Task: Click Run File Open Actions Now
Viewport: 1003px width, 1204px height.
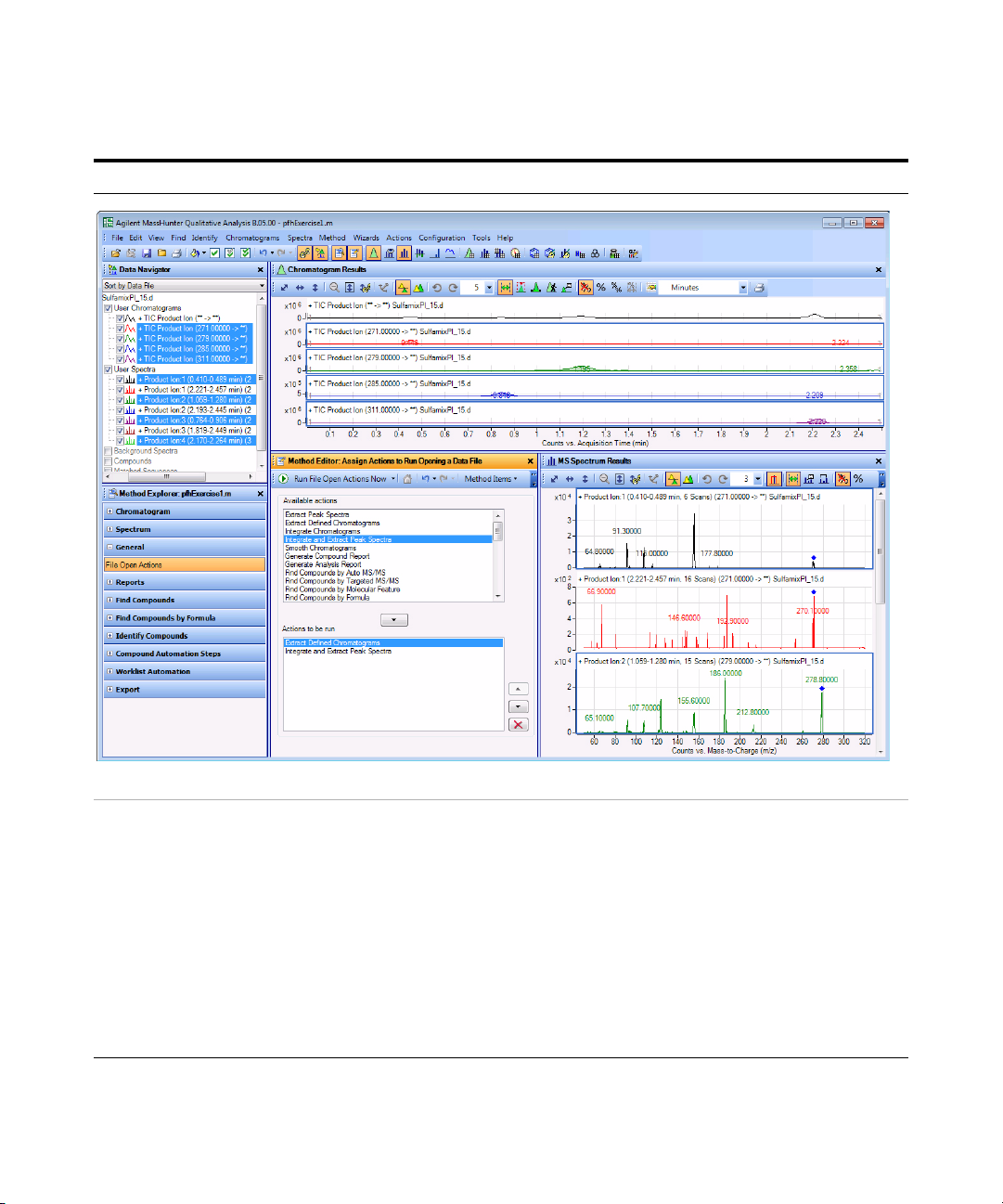Action: pos(340,479)
